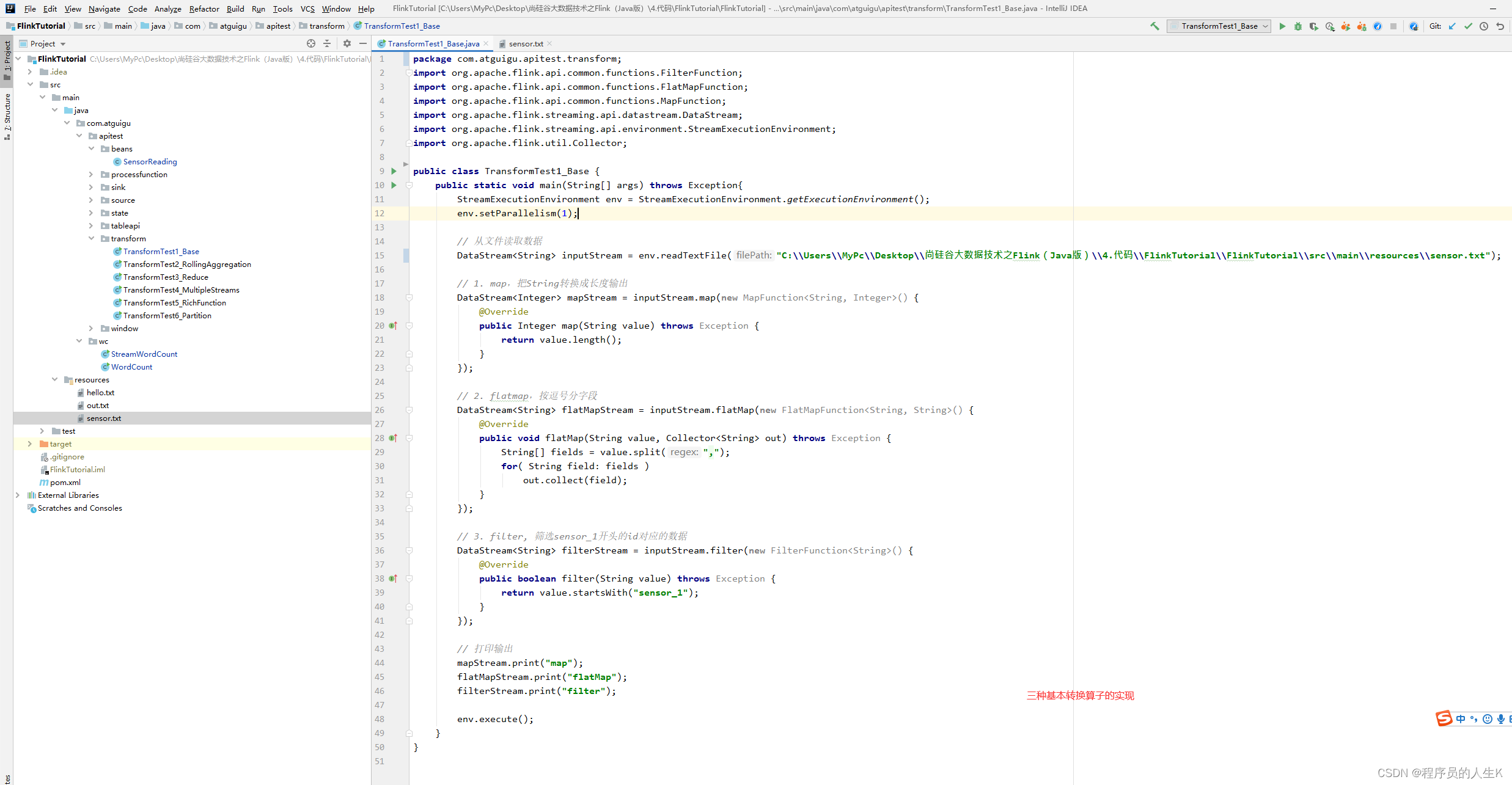Click Git commit checkmark icon

coord(1468,26)
